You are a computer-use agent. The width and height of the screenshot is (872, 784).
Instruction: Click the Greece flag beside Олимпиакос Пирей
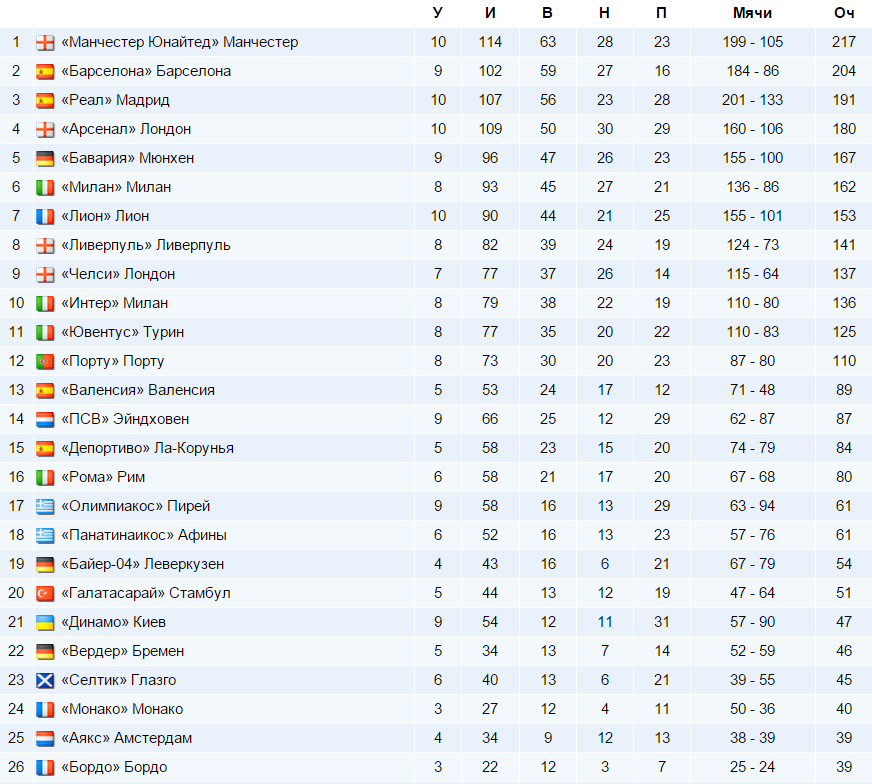pos(45,507)
